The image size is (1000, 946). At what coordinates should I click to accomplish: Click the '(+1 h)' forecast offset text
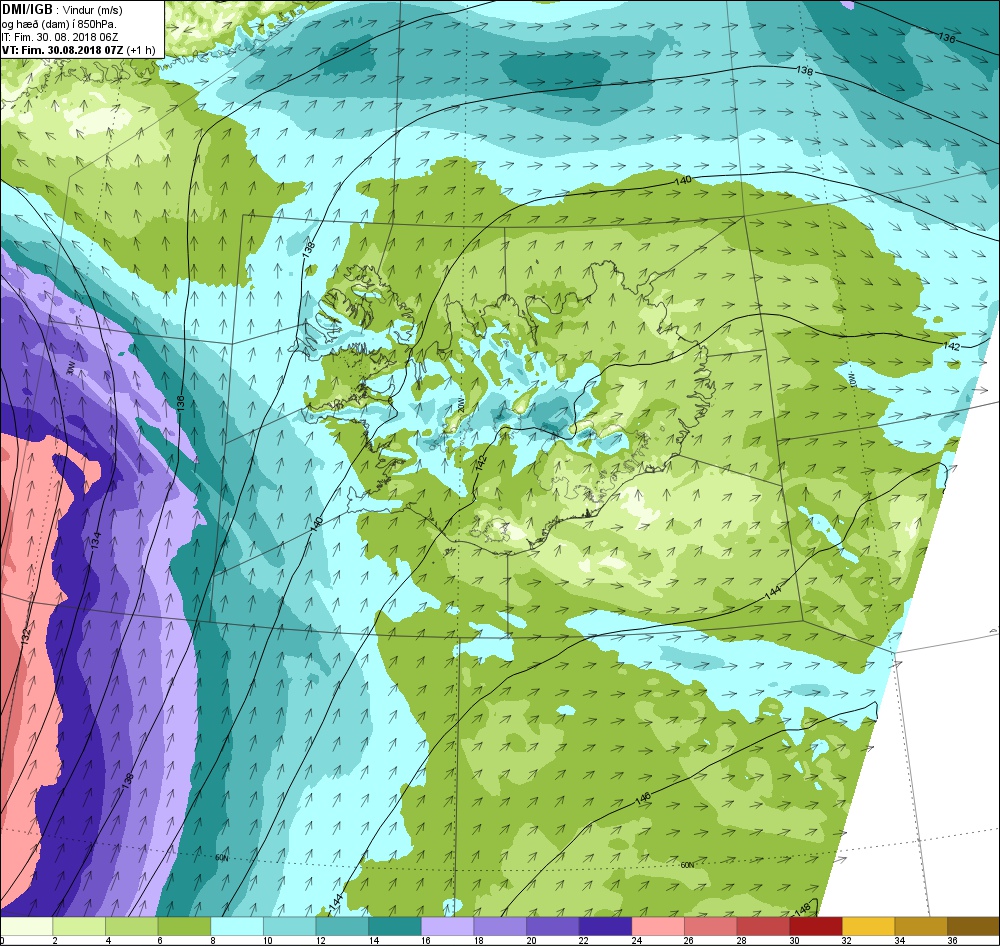point(141,50)
